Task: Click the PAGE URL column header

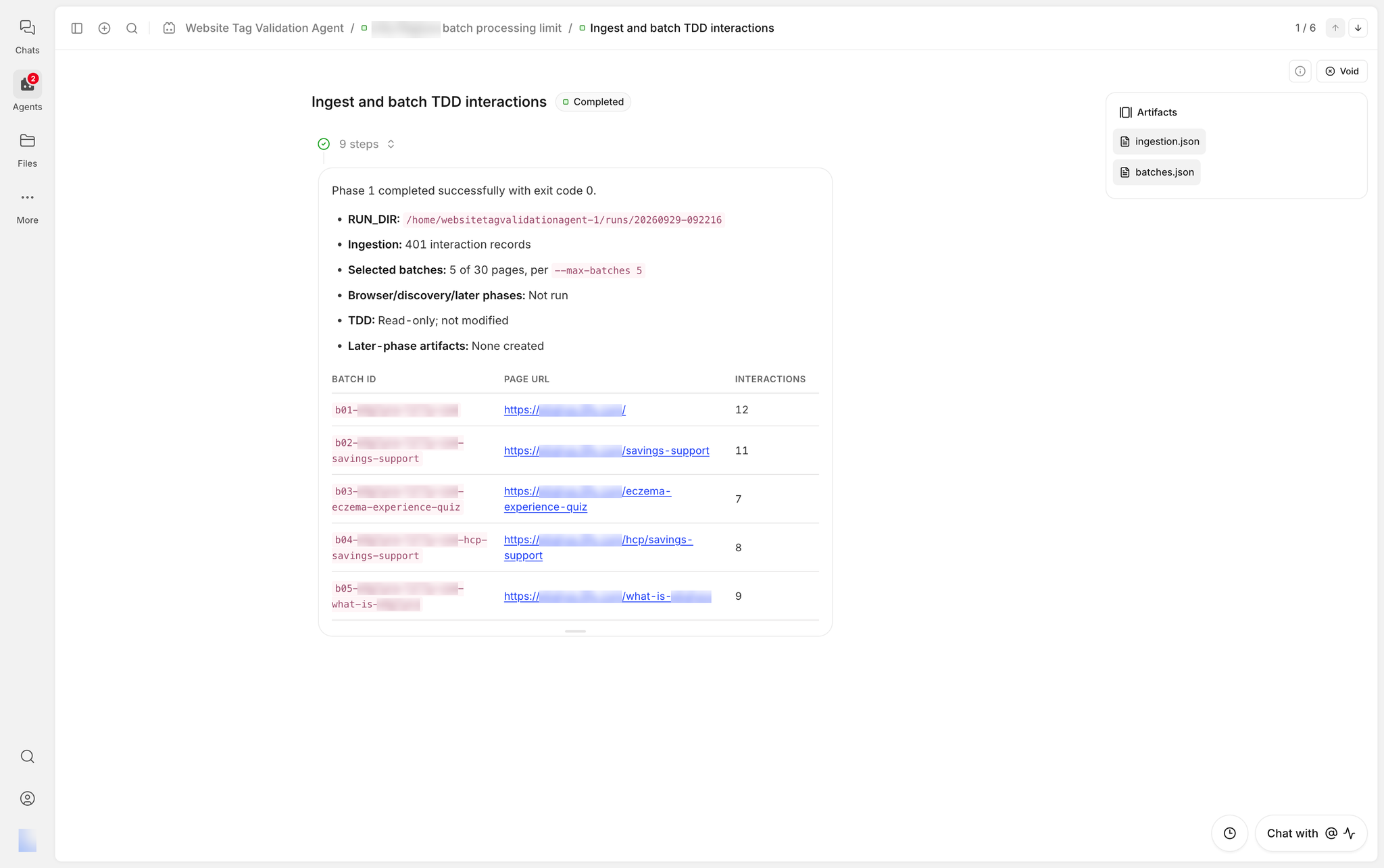Action: [526, 380]
